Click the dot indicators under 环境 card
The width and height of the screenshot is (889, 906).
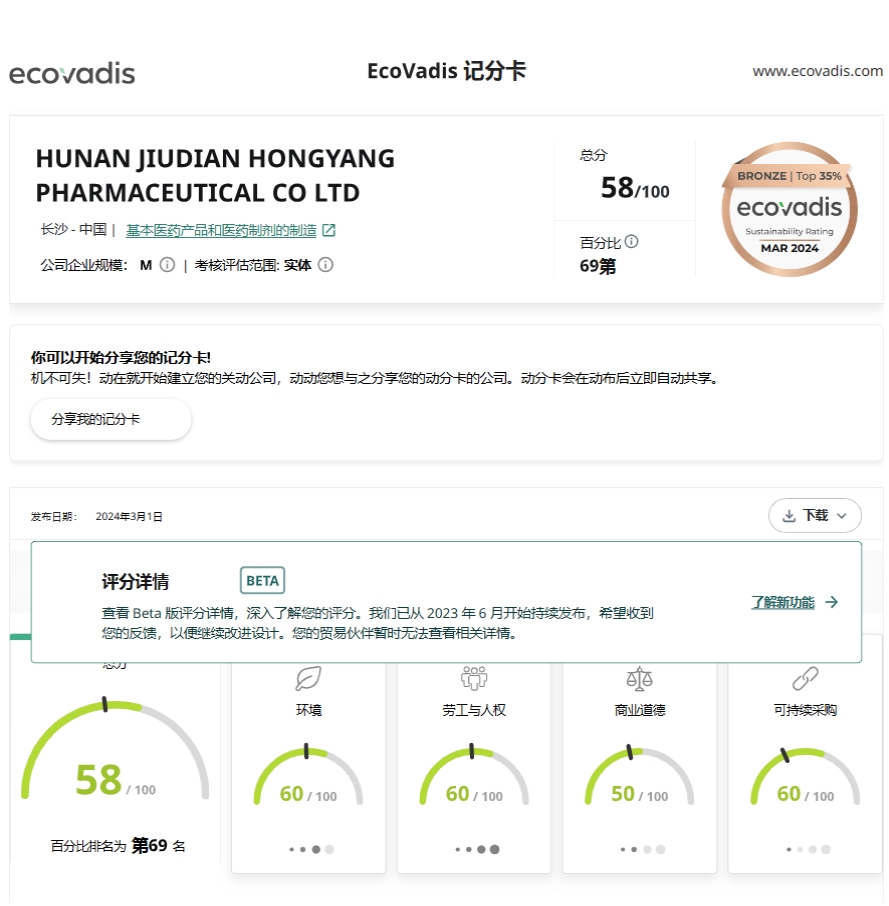click(x=312, y=849)
